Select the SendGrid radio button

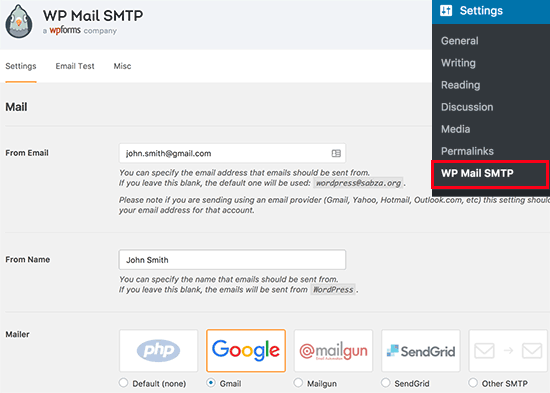(x=385, y=382)
